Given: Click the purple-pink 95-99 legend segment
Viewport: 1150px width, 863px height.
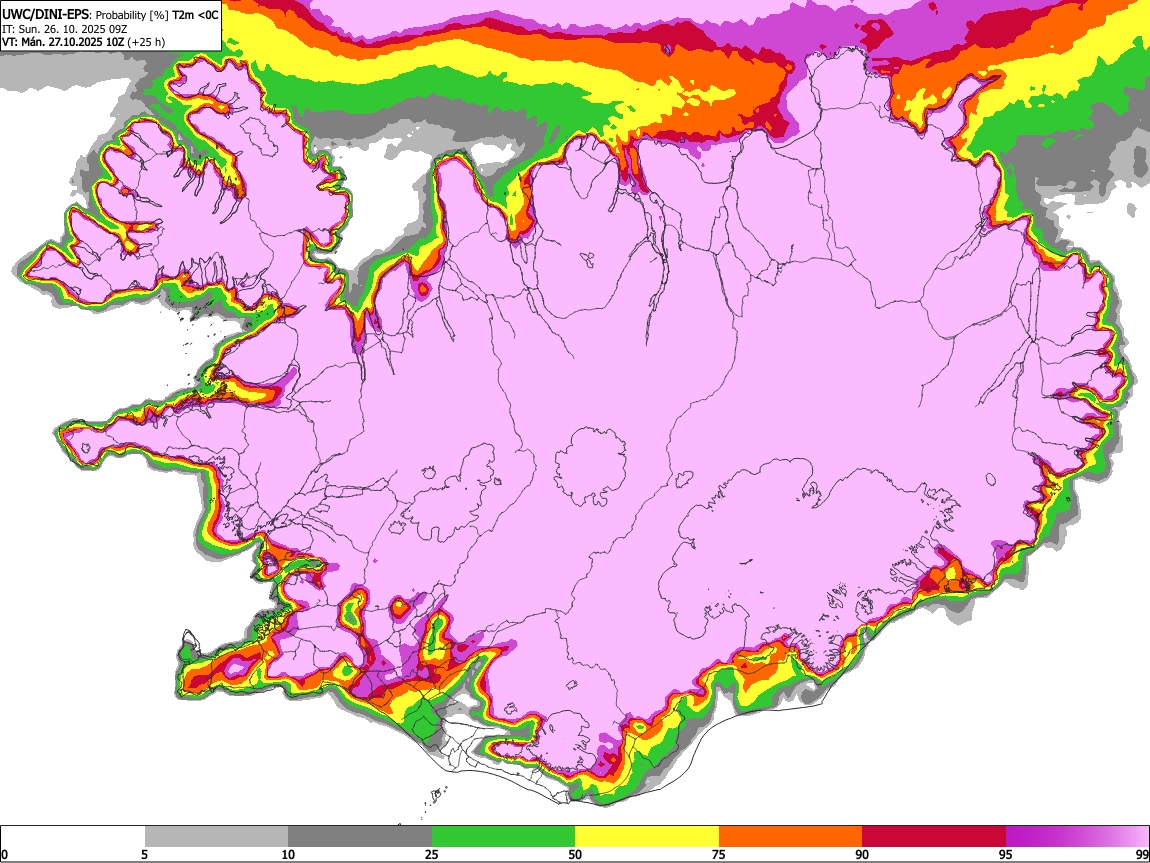Looking at the screenshot, I should [x=1077, y=836].
